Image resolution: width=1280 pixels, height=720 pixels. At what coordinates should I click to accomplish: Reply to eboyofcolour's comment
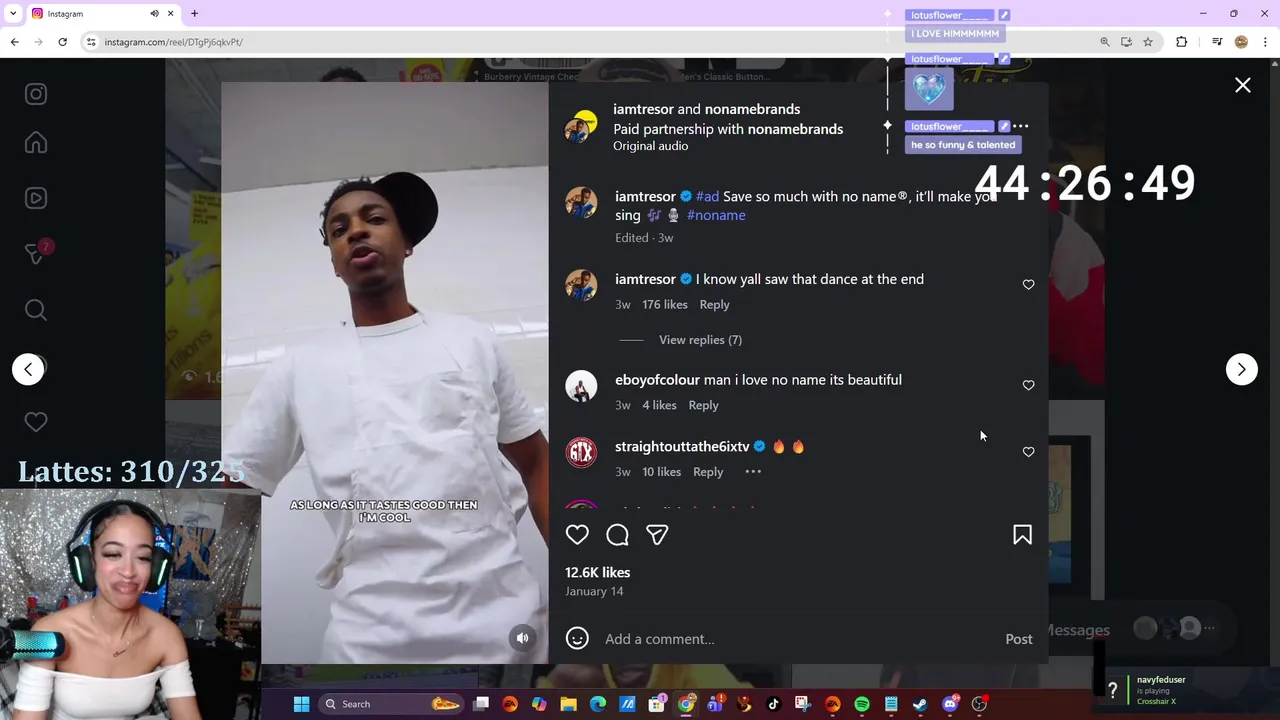tap(703, 405)
